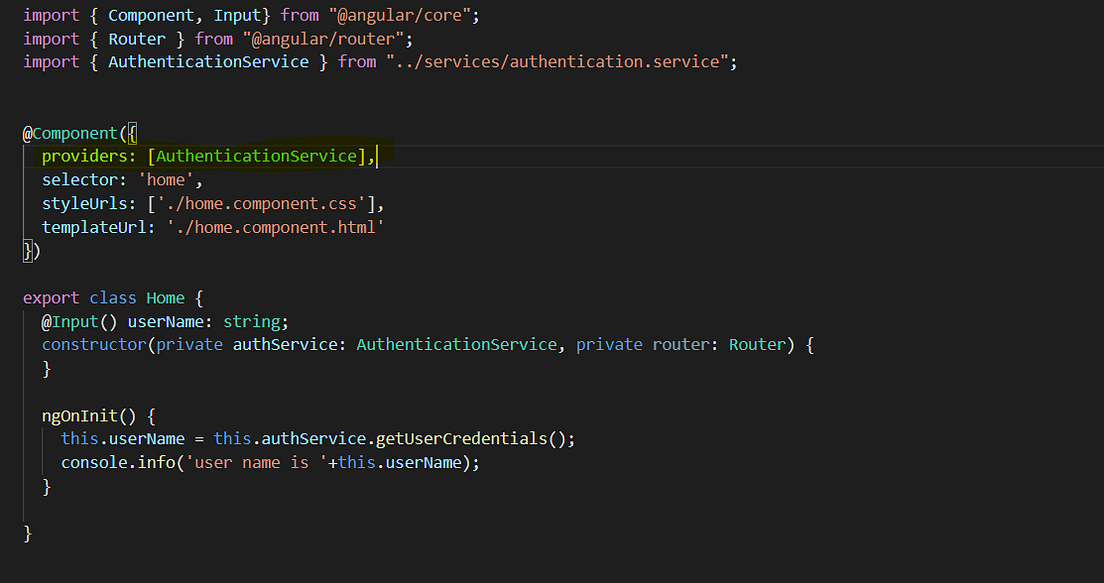This screenshot has height=583, width=1104.
Task: Click the userName string type annotation
Action: 251,321
